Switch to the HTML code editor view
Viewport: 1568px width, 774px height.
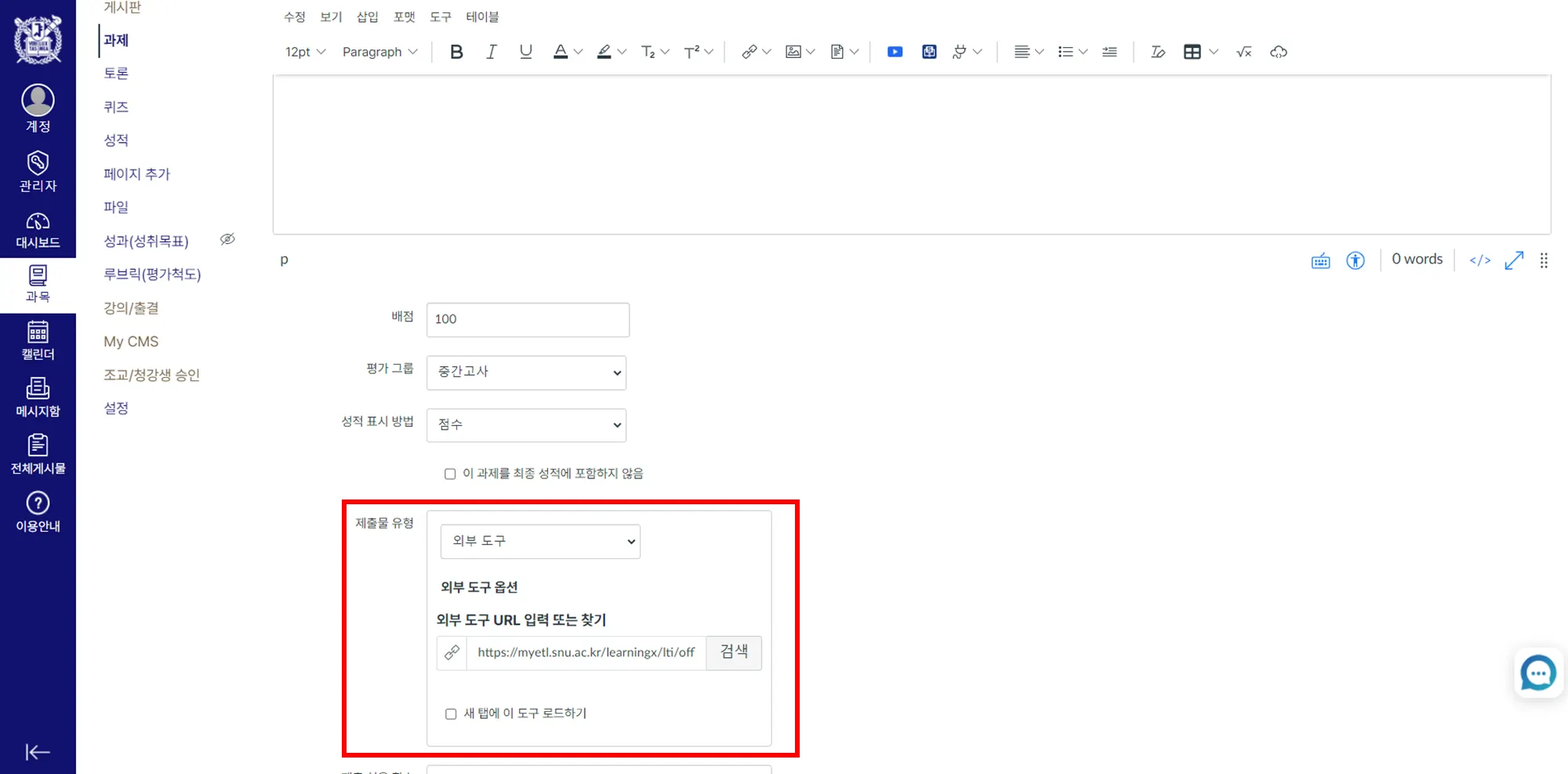[1480, 260]
